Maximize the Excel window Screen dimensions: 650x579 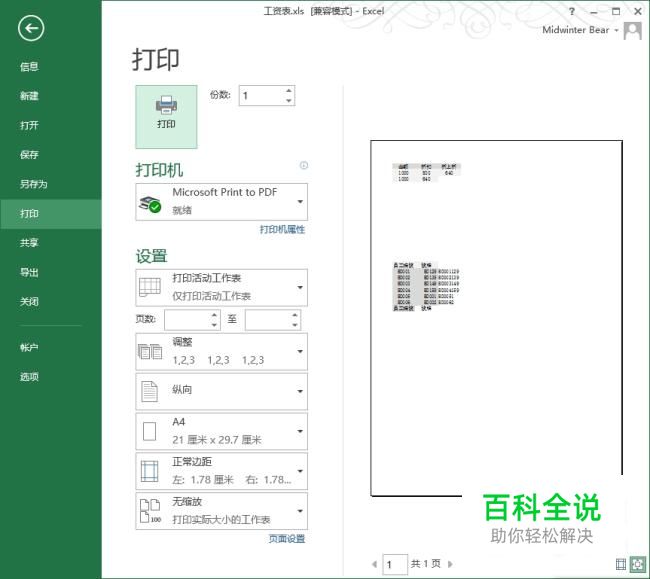point(616,11)
